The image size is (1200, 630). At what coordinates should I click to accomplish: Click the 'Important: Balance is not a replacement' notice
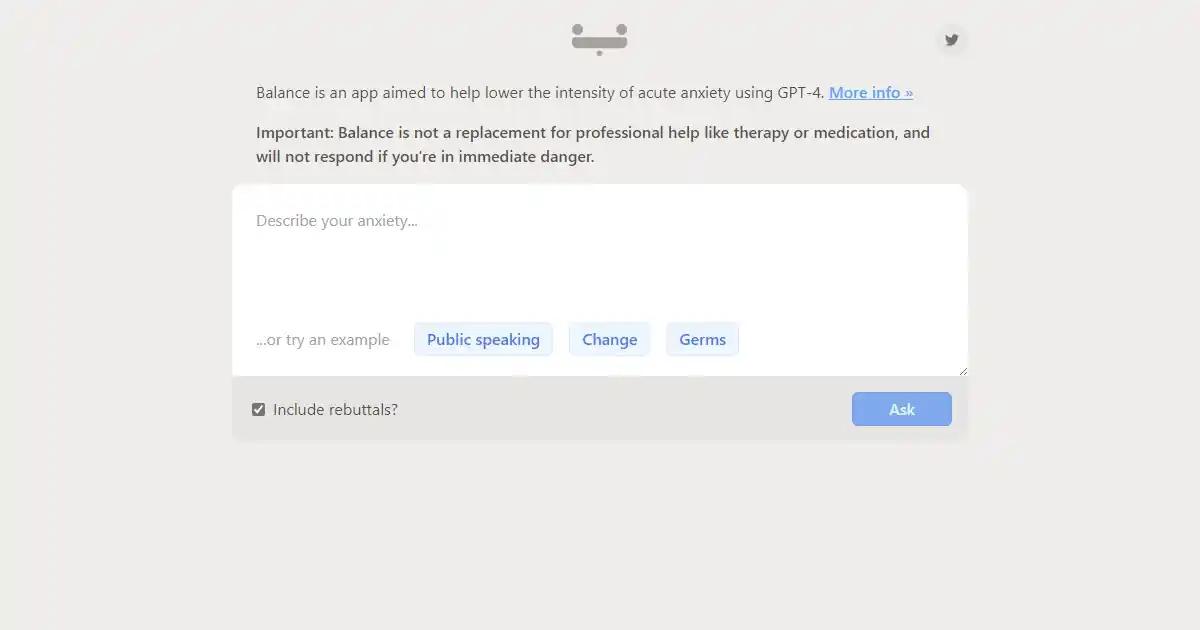click(x=593, y=144)
